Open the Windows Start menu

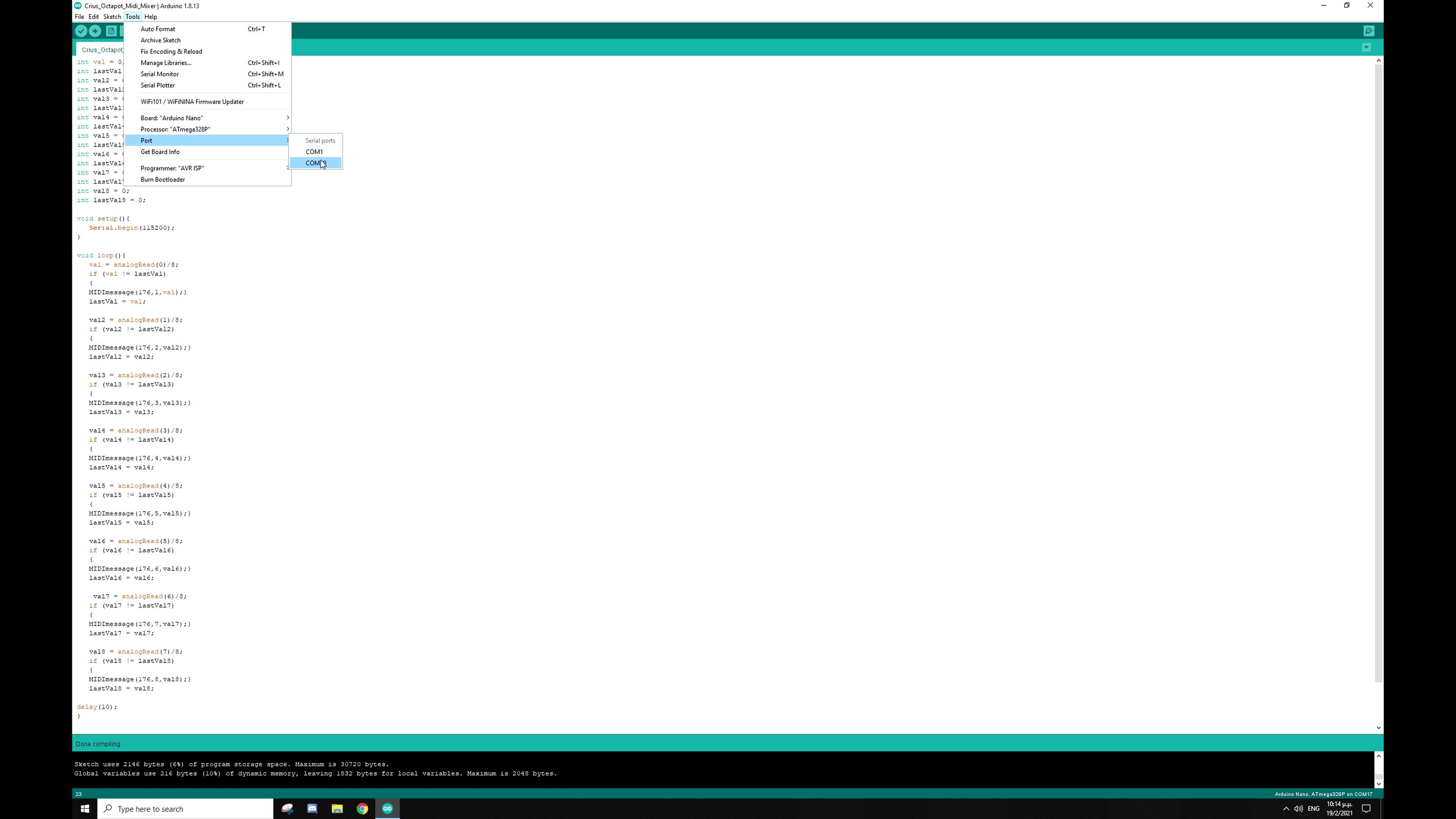tap(85, 809)
